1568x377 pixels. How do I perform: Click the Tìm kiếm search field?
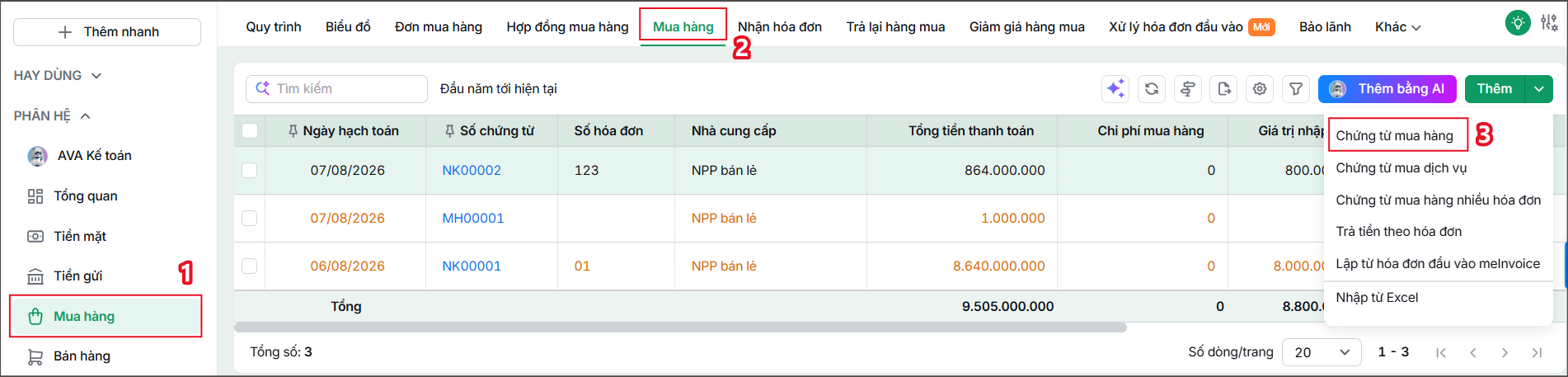pyautogui.click(x=336, y=88)
